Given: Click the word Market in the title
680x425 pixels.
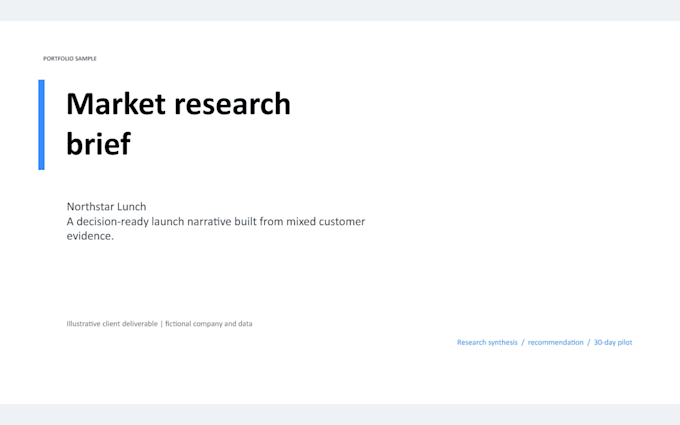Looking at the screenshot, I should [x=116, y=104].
